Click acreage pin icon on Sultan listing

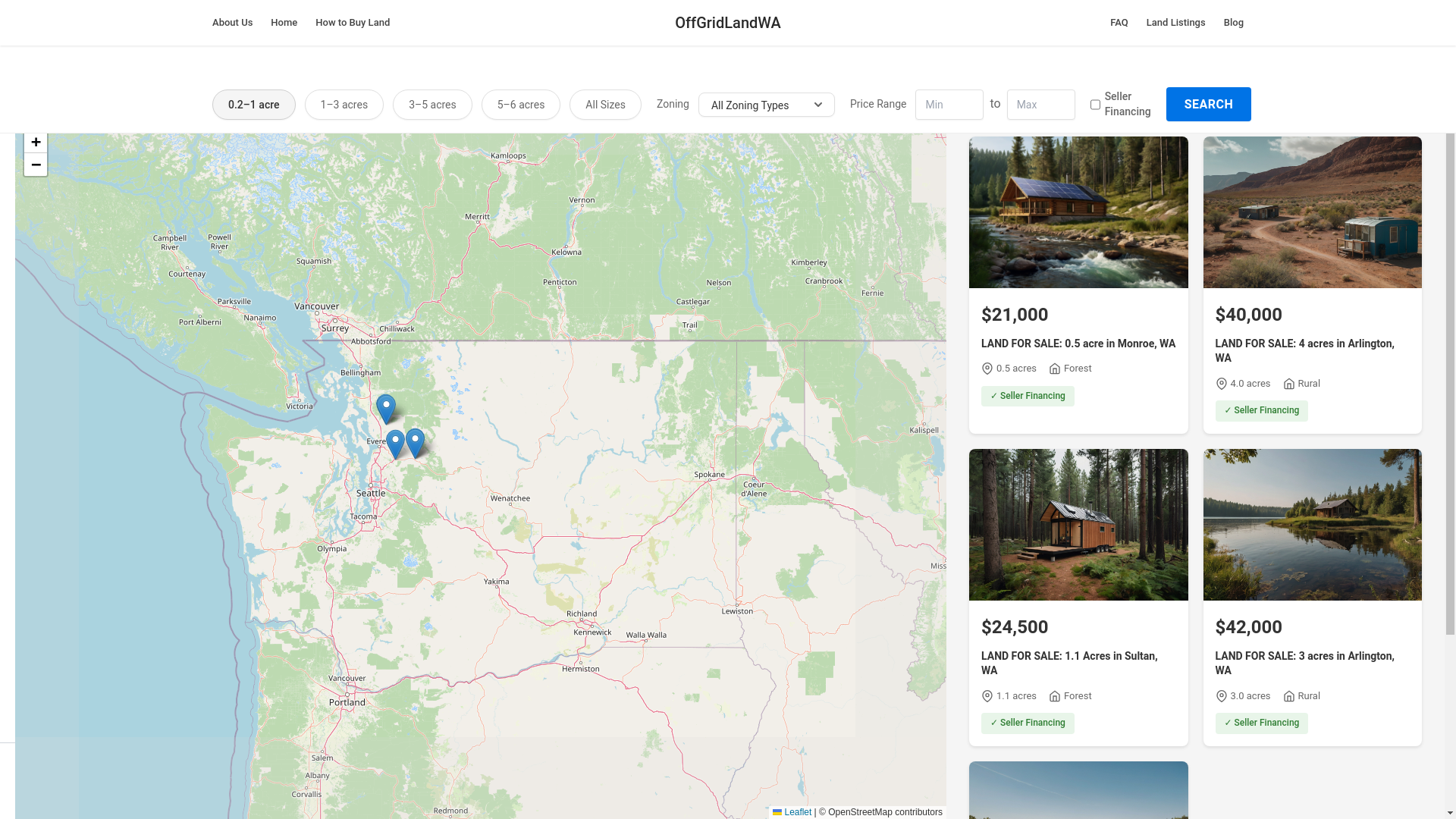(987, 696)
